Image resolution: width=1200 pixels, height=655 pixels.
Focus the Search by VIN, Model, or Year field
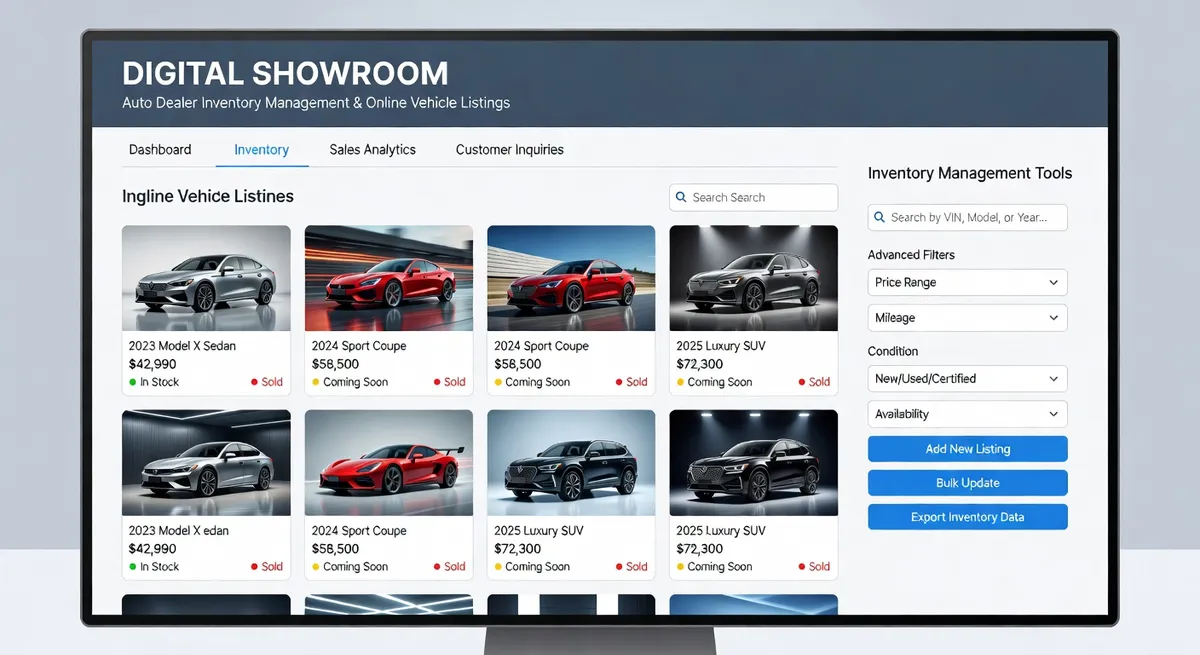pyautogui.click(x=967, y=217)
